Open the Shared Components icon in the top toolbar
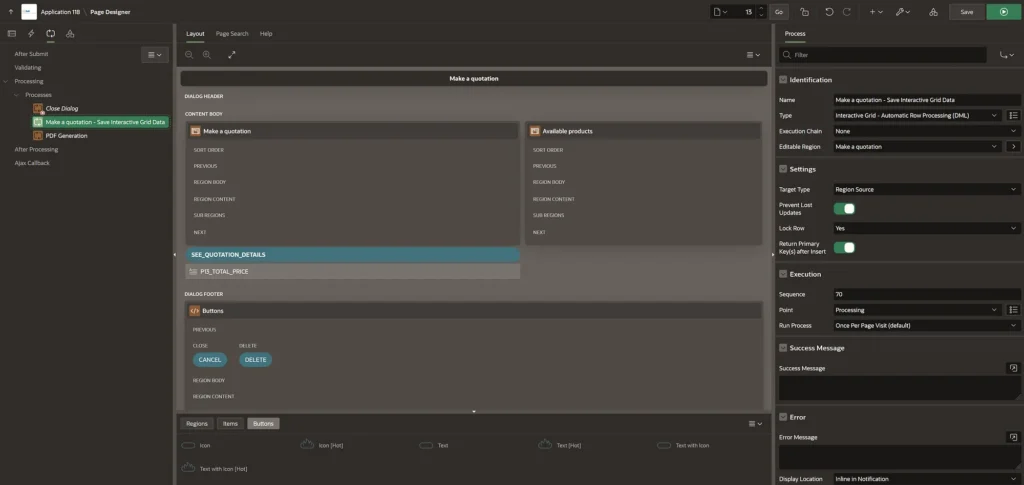The image size is (1024, 485). 933,12
